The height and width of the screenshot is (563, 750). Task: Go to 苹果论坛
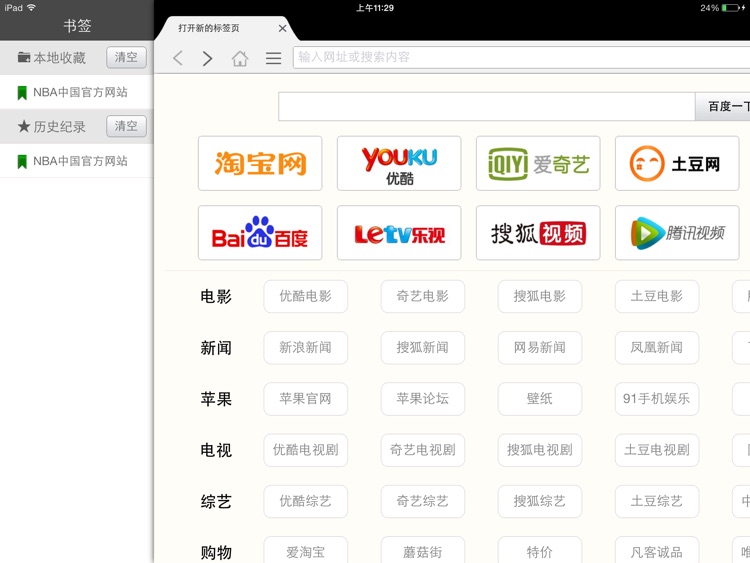[423, 399]
